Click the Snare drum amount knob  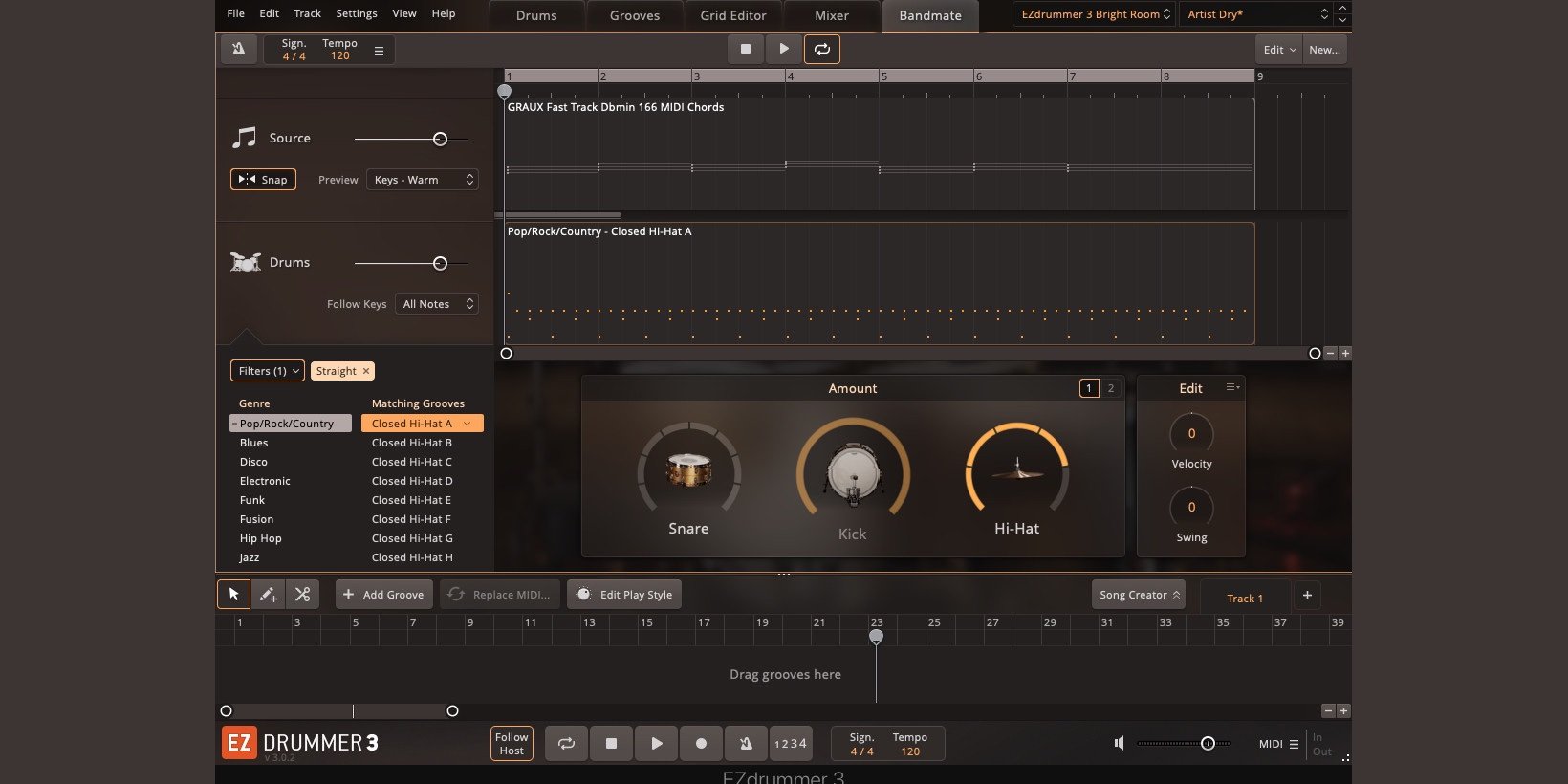[x=688, y=470]
